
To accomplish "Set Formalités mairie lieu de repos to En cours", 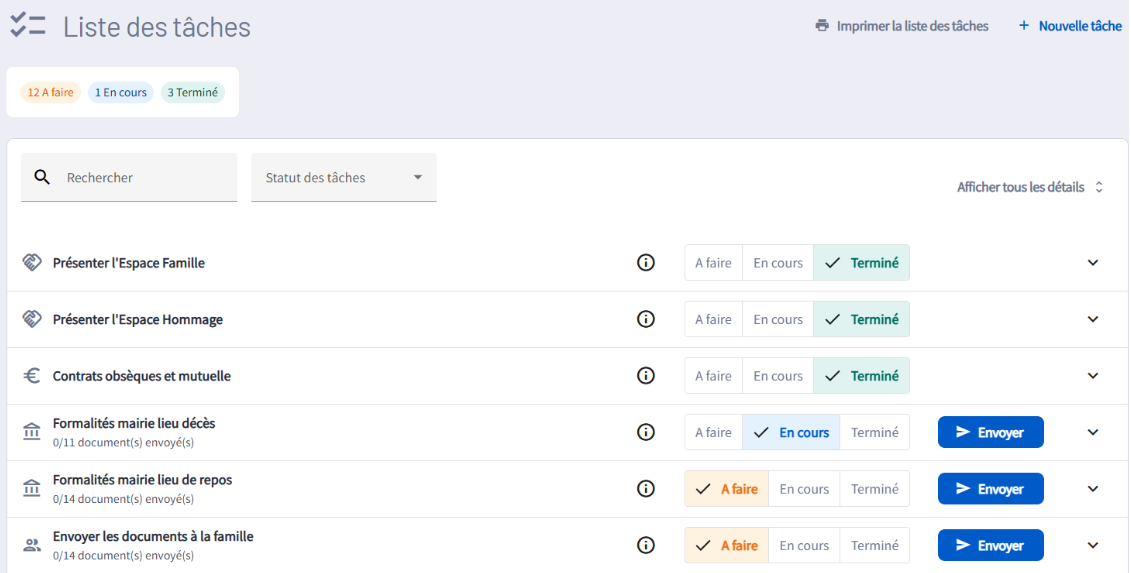I will tap(804, 489).
